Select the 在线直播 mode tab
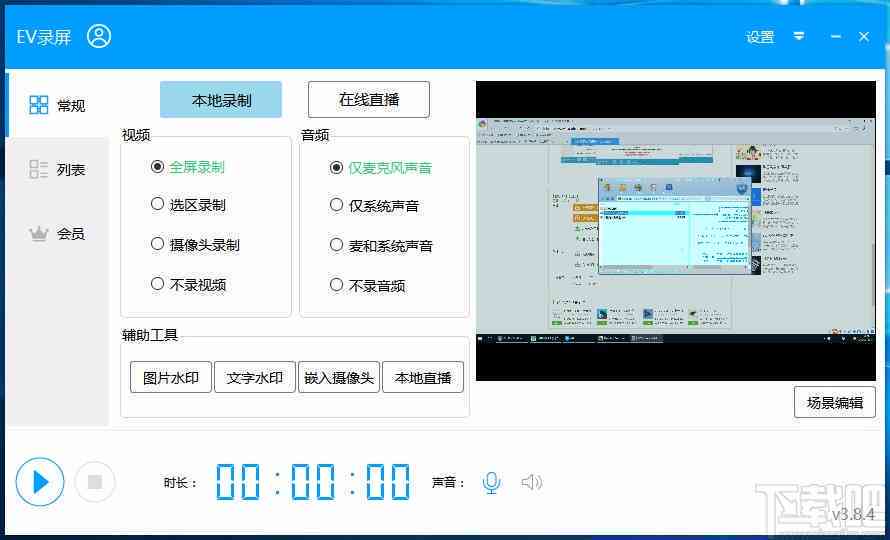 click(x=369, y=99)
